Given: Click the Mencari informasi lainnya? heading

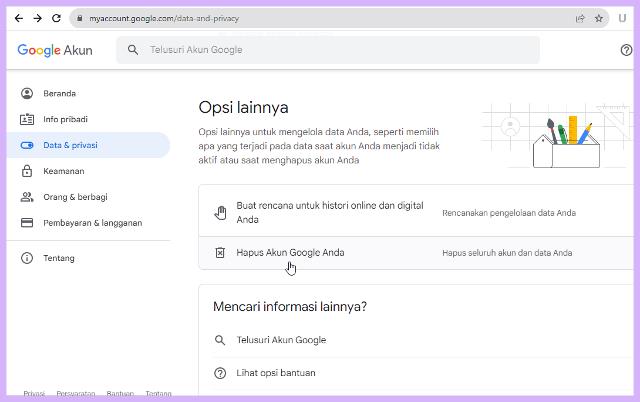Looking at the screenshot, I should [290, 306].
